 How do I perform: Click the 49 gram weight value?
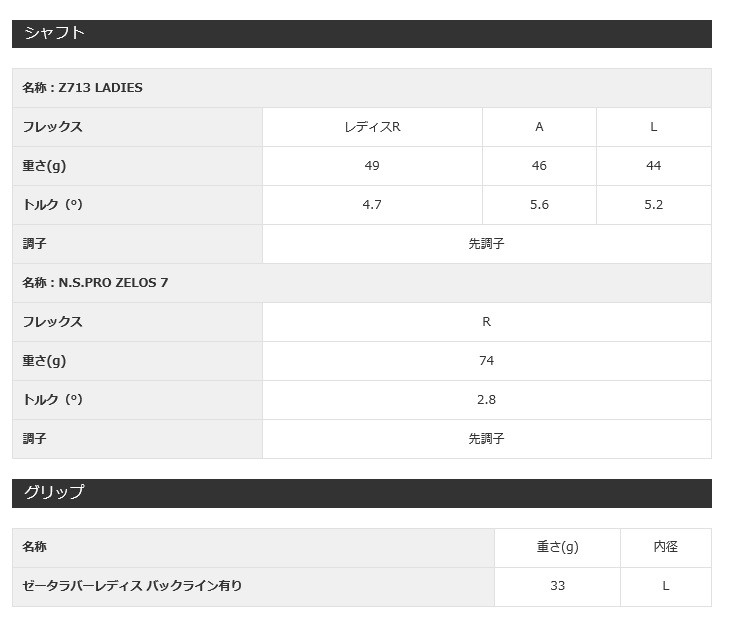click(x=372, y=166)
